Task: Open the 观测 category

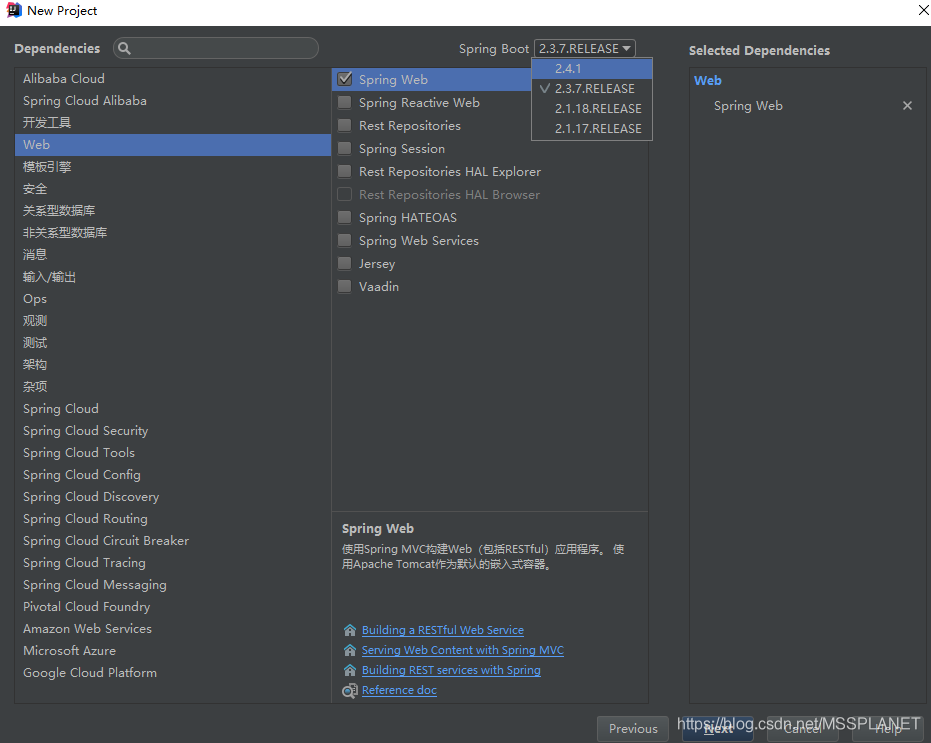Action: point(173,321)
